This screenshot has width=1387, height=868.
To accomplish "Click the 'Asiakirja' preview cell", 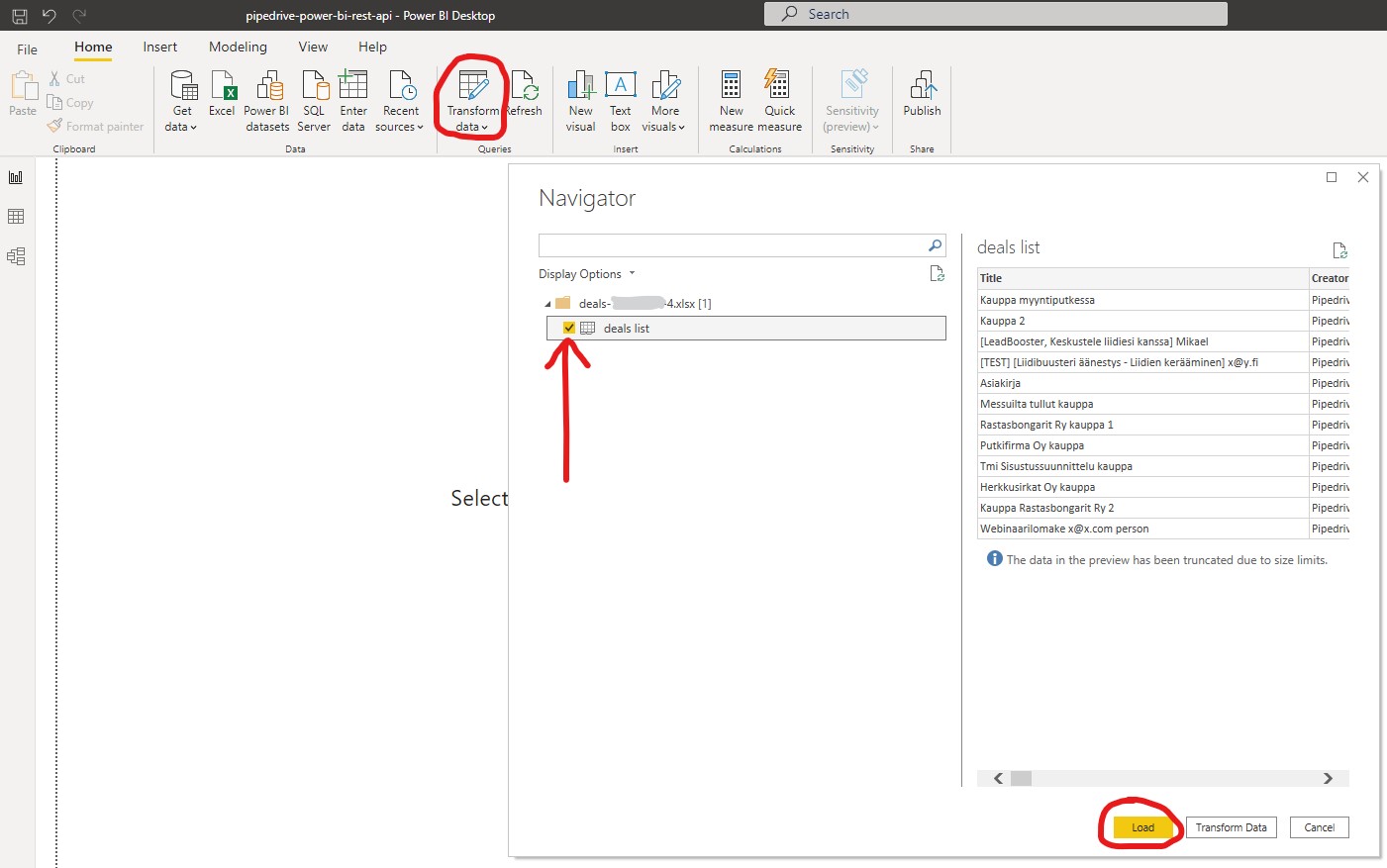I will click(x=1143, y=383).
